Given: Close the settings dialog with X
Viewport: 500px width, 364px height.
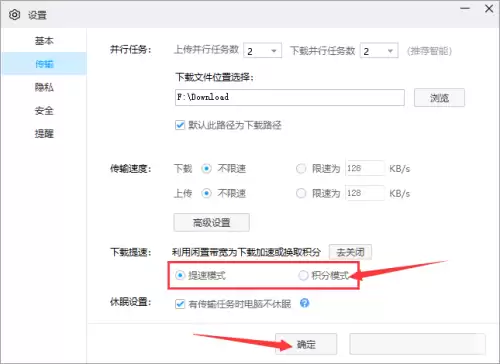Looking at the screenshot, I should coord(489,8).
